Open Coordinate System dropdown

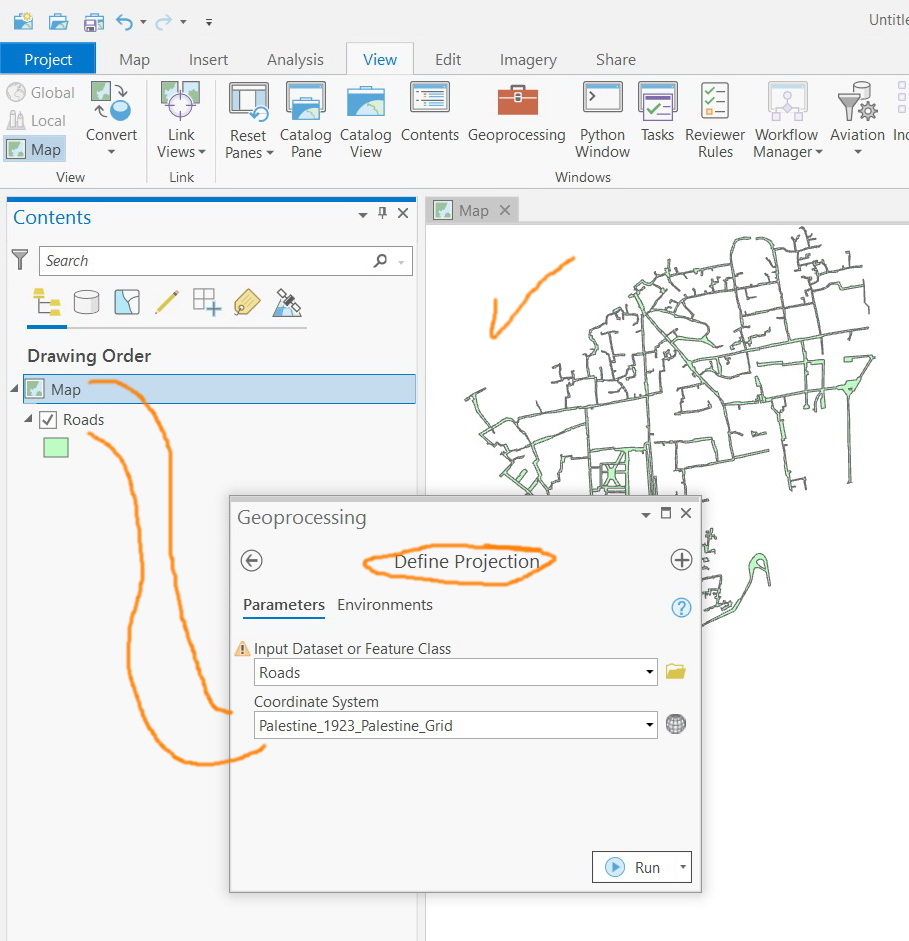[650, 724]
